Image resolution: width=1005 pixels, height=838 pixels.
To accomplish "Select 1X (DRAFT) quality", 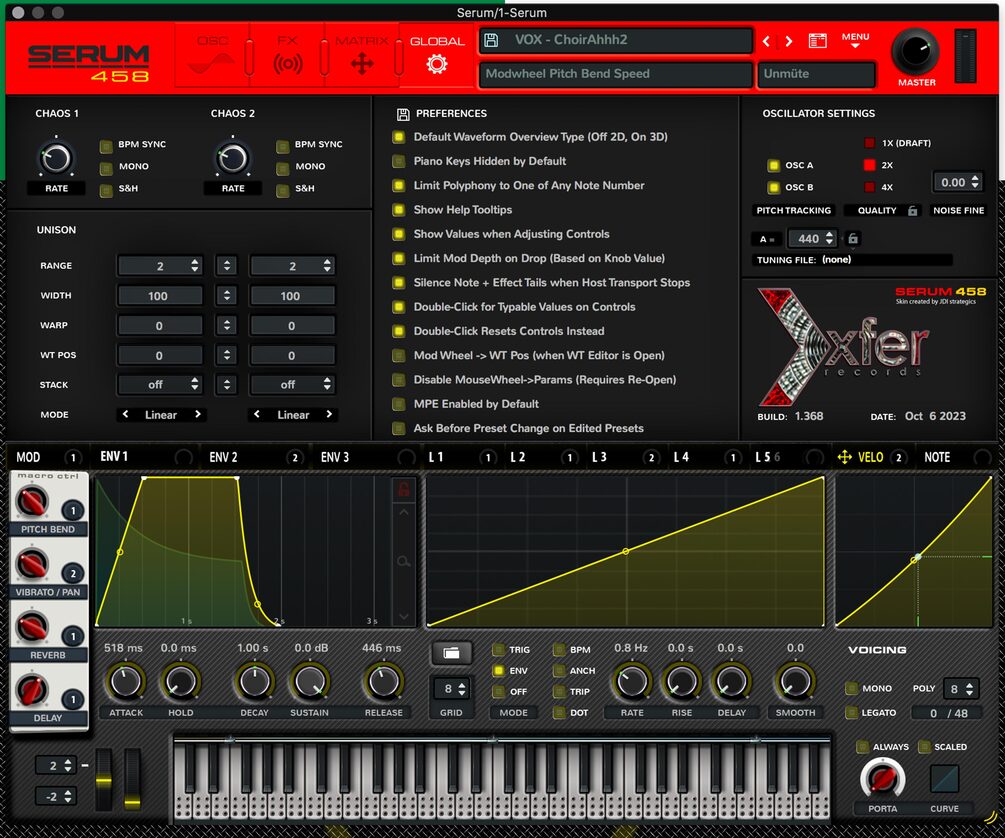I will coord(870,143).
